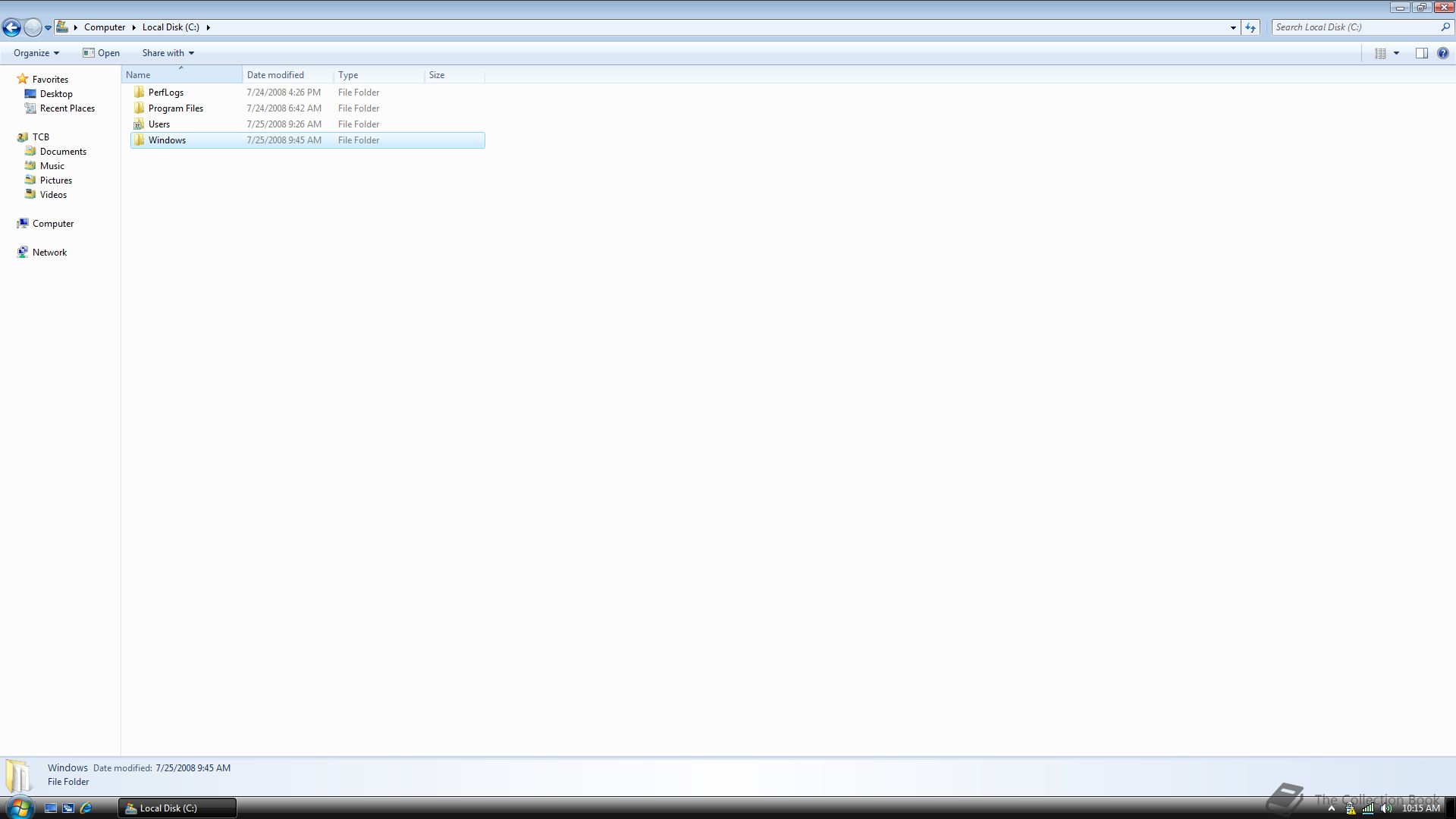The height and width of the screenshot is (819, 1456).
Task: Click the search magnifier icon
Action: pyautogui.click(x=1445, y=27)
